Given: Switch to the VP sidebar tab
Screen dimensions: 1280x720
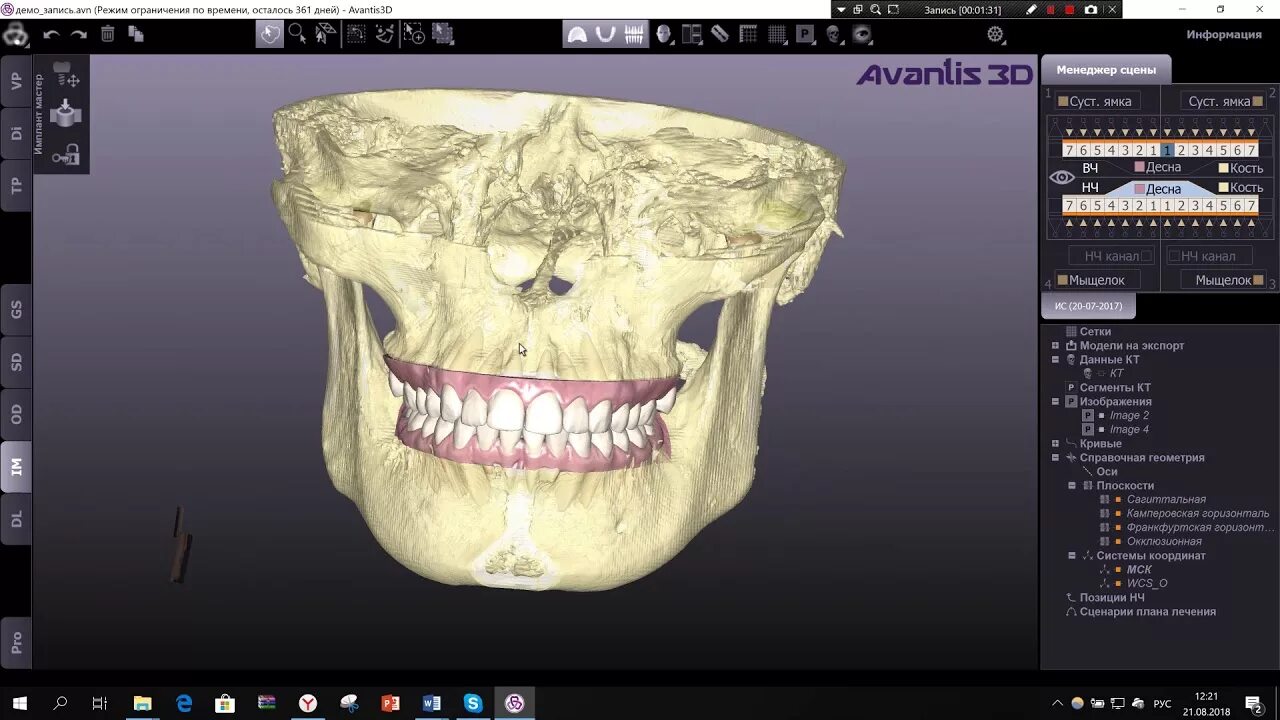Looking at the screenshot, I should click(17, 82).
